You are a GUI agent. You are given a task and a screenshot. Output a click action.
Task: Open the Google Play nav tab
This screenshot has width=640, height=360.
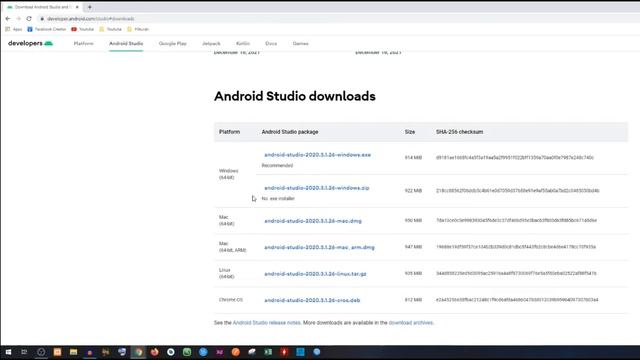[x=173, y=43]
